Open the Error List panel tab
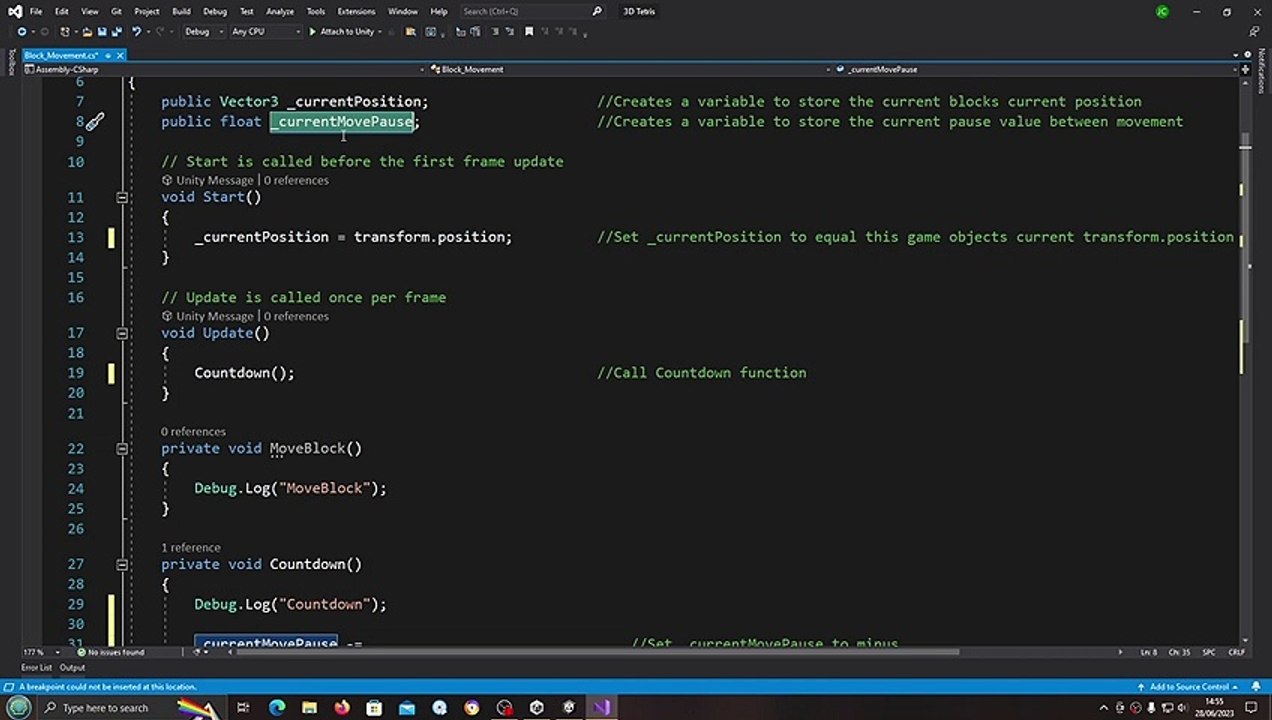Viewport: 1272px width, 720px height. 36,667
